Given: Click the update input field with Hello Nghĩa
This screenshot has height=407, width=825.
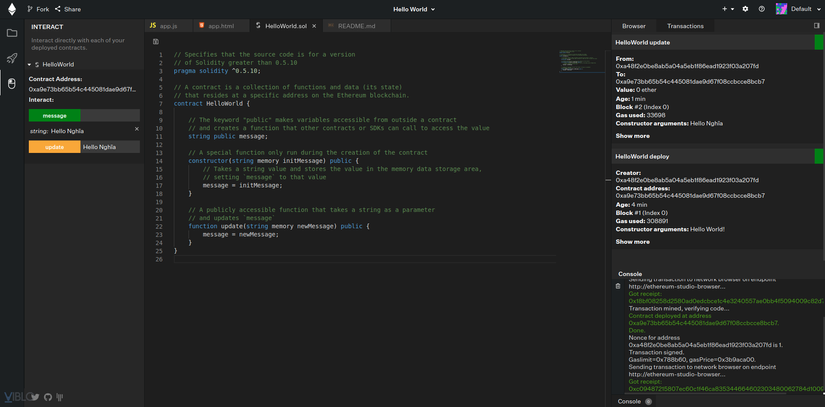Looking at the screenshot, I should click(x=110, y=147).
